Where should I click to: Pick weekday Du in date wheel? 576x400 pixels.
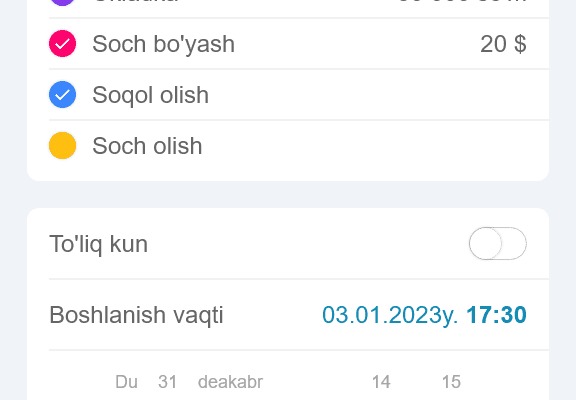coord(126,382)
